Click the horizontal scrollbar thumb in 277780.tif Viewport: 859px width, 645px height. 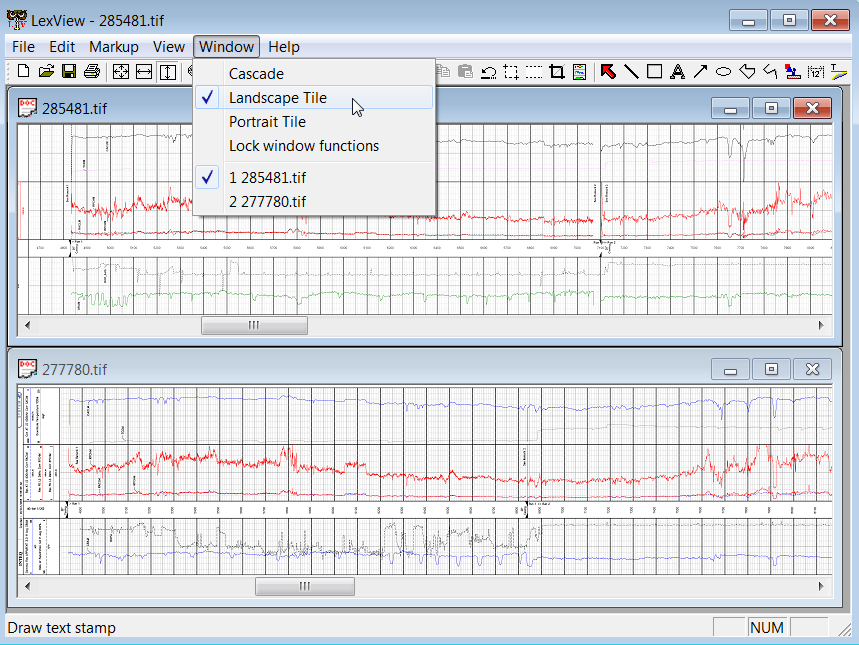305,586
